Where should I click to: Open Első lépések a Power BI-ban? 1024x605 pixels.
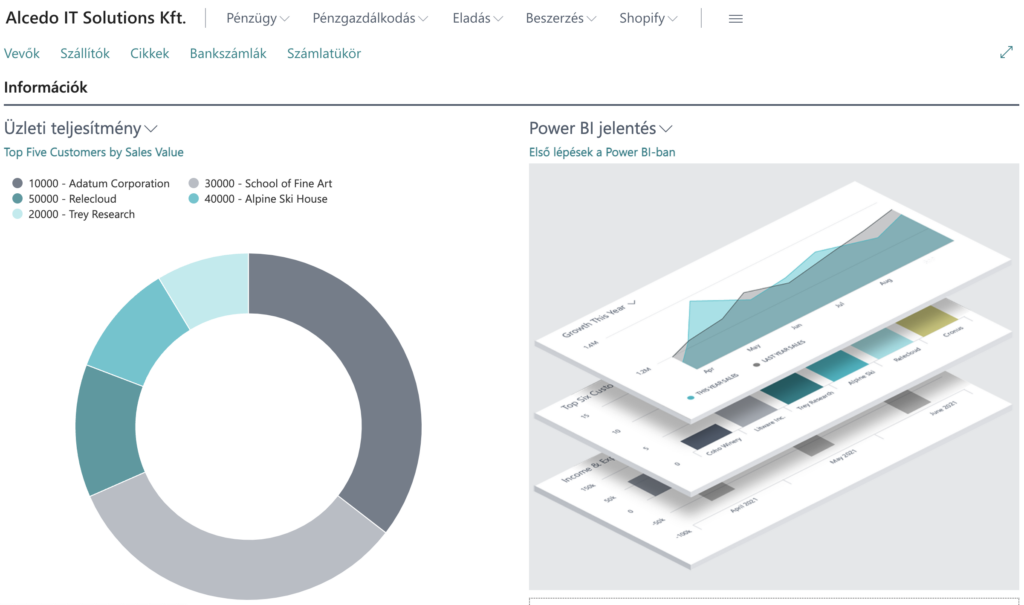pyautogui.click(x=602, y=151)
